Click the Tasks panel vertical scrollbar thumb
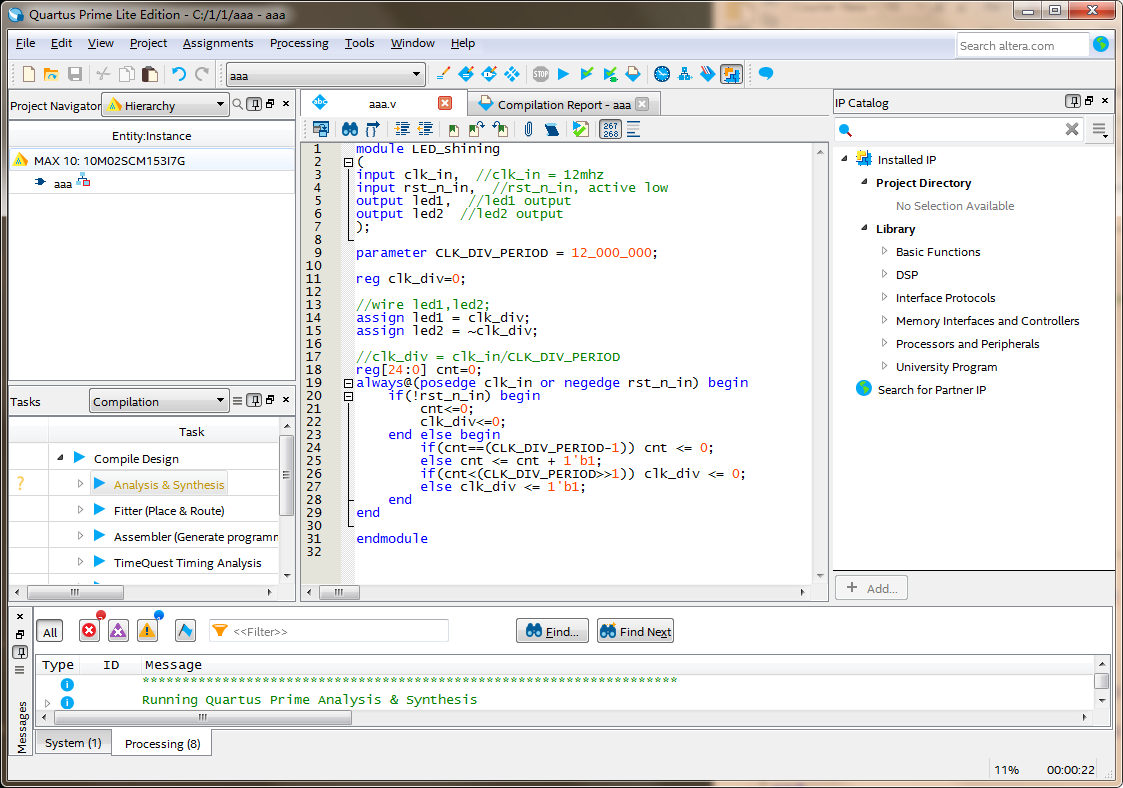Viewport: 1123px width, 788px height. point(286,474)
